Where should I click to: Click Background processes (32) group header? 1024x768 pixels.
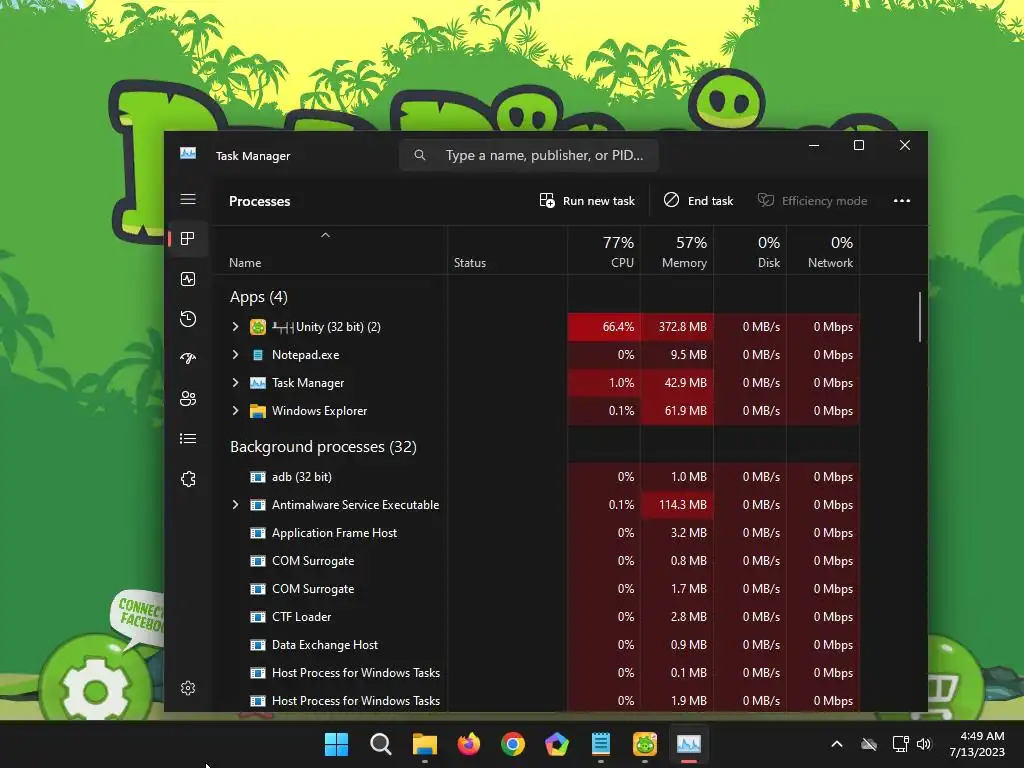point(323,447)
